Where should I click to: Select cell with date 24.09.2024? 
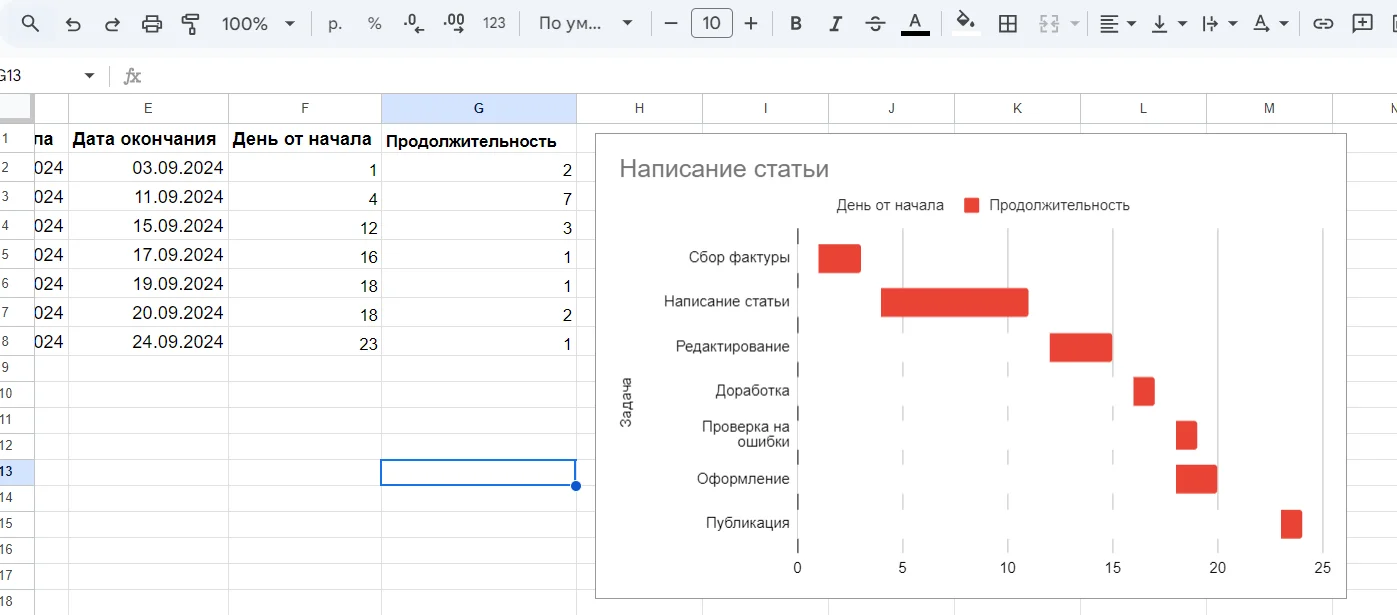(148, 342)
